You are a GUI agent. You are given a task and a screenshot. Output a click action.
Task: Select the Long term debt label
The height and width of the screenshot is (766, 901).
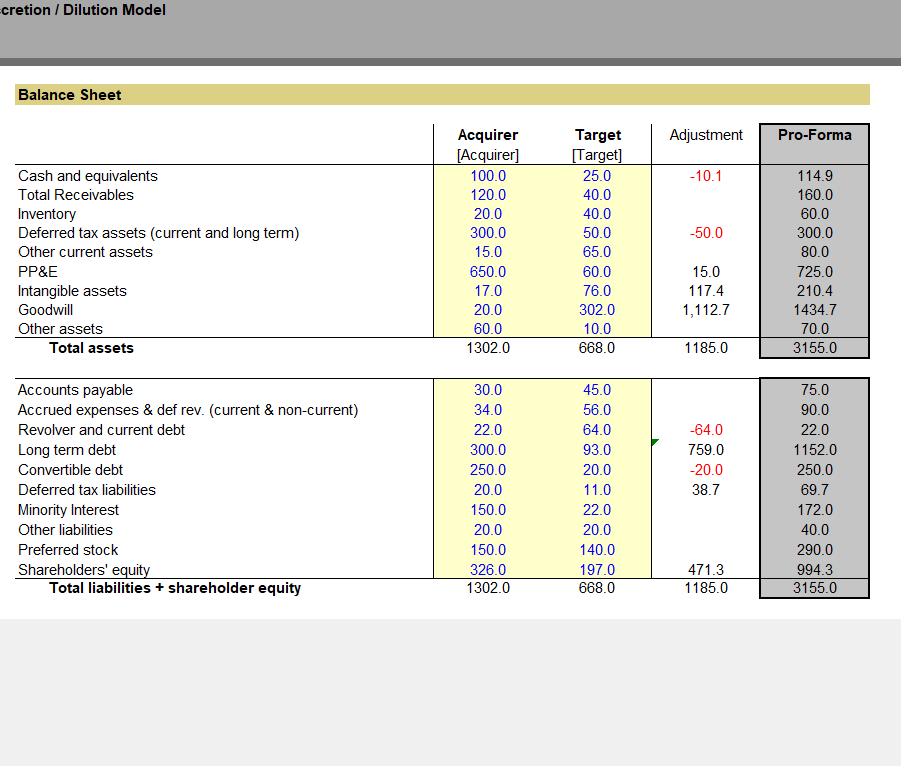(x=67, y=450)
